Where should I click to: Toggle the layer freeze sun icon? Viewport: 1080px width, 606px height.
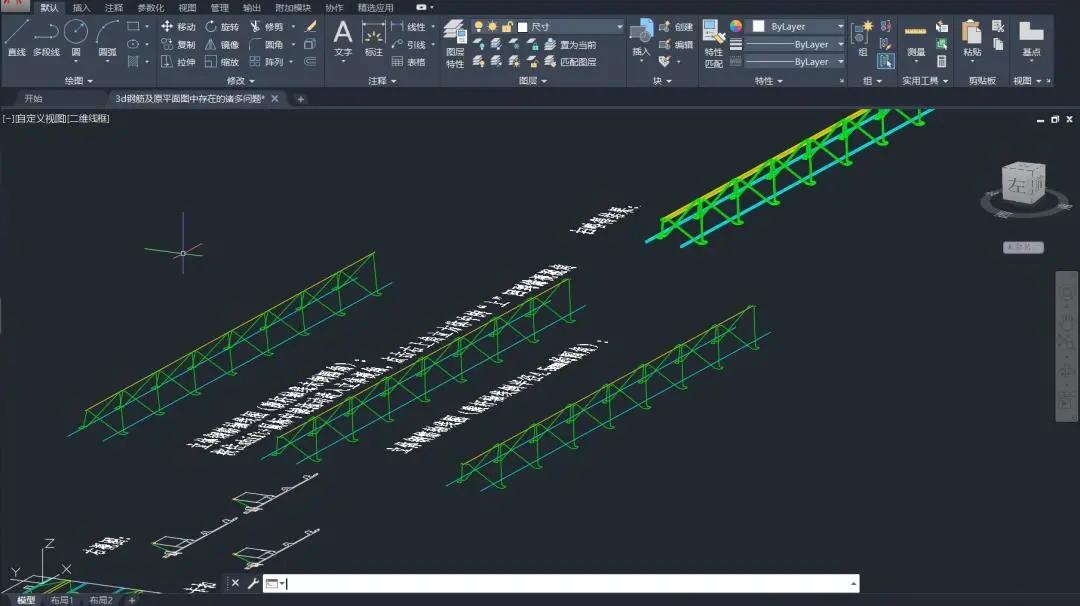(x=492, y=27)
